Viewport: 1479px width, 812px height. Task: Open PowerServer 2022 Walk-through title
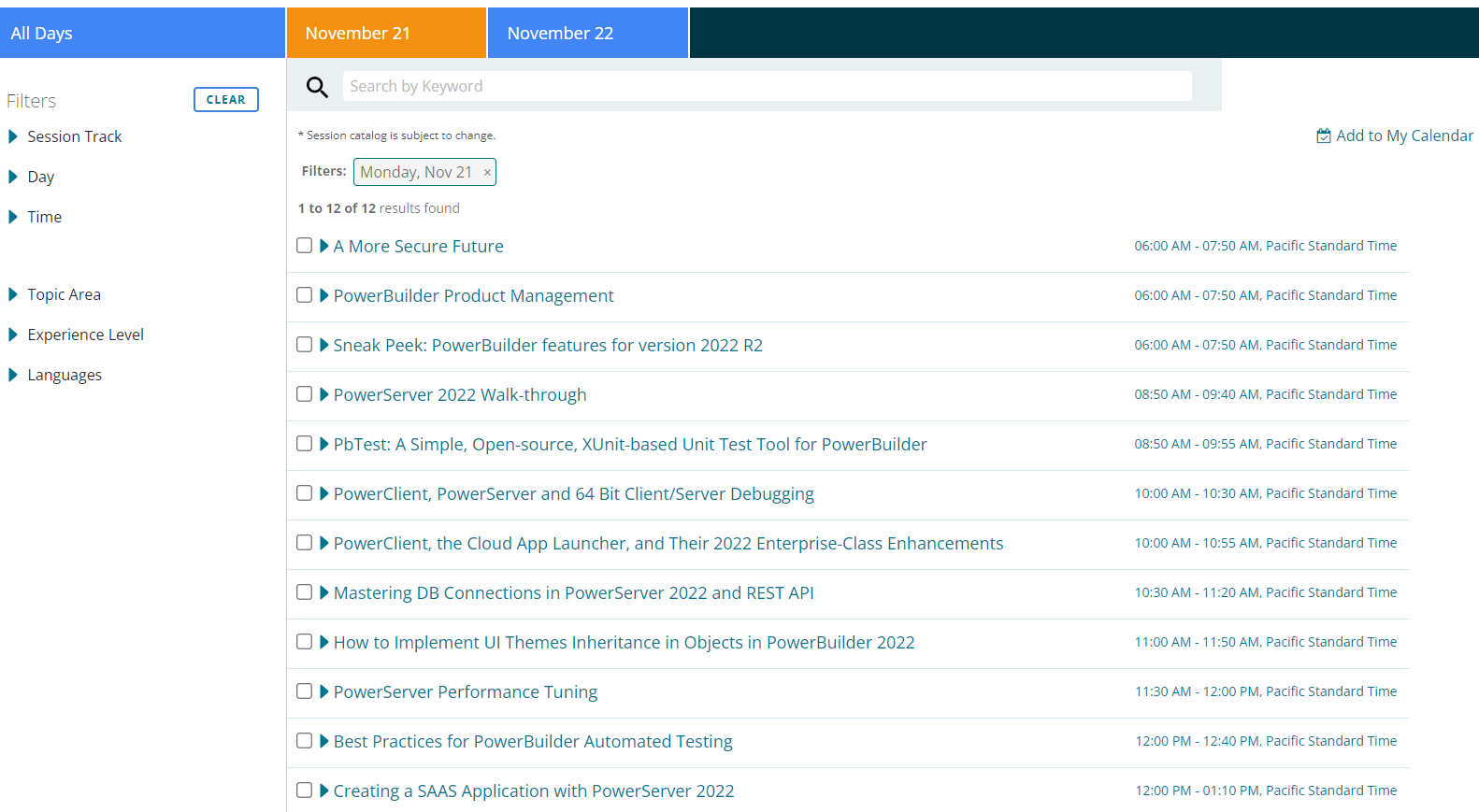(460, 395)
